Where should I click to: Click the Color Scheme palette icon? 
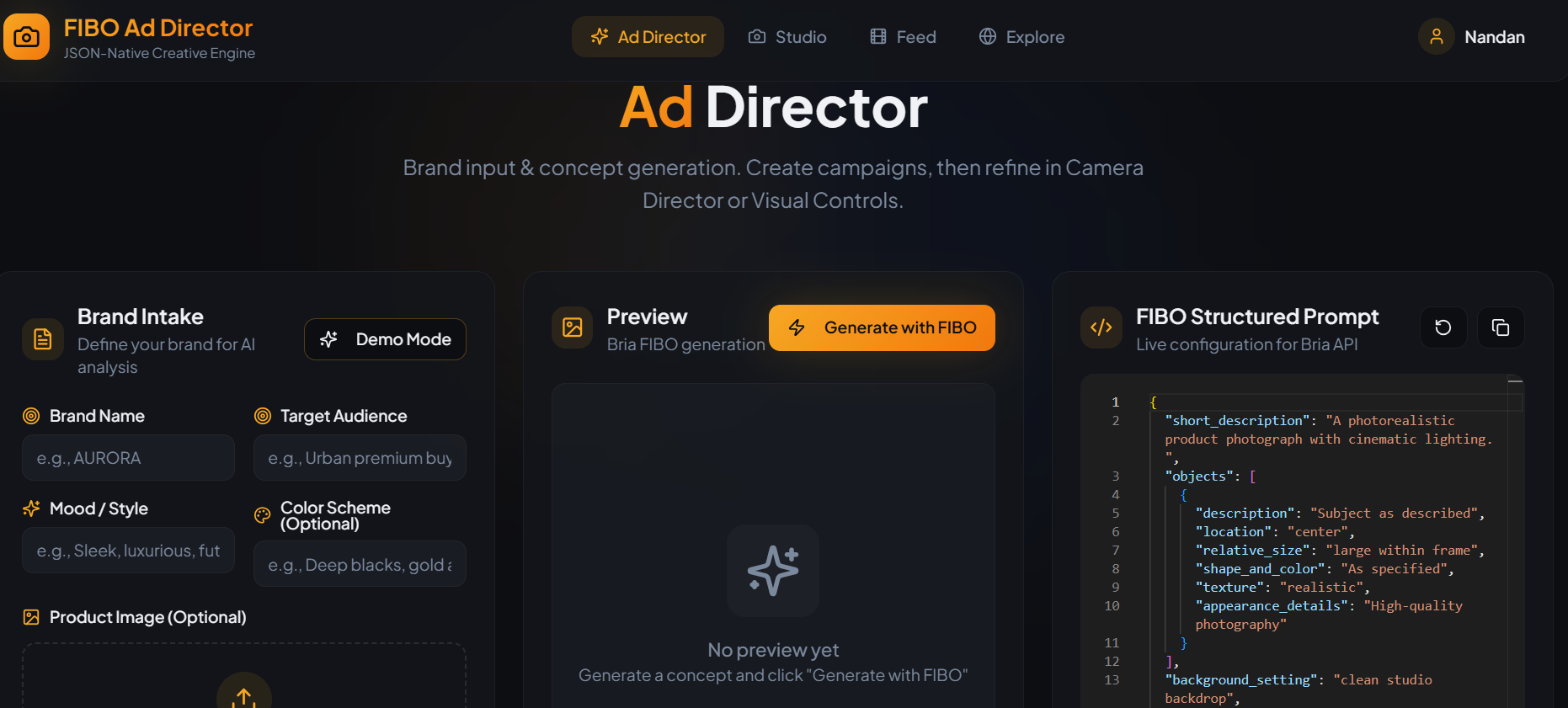click(263, 515)
